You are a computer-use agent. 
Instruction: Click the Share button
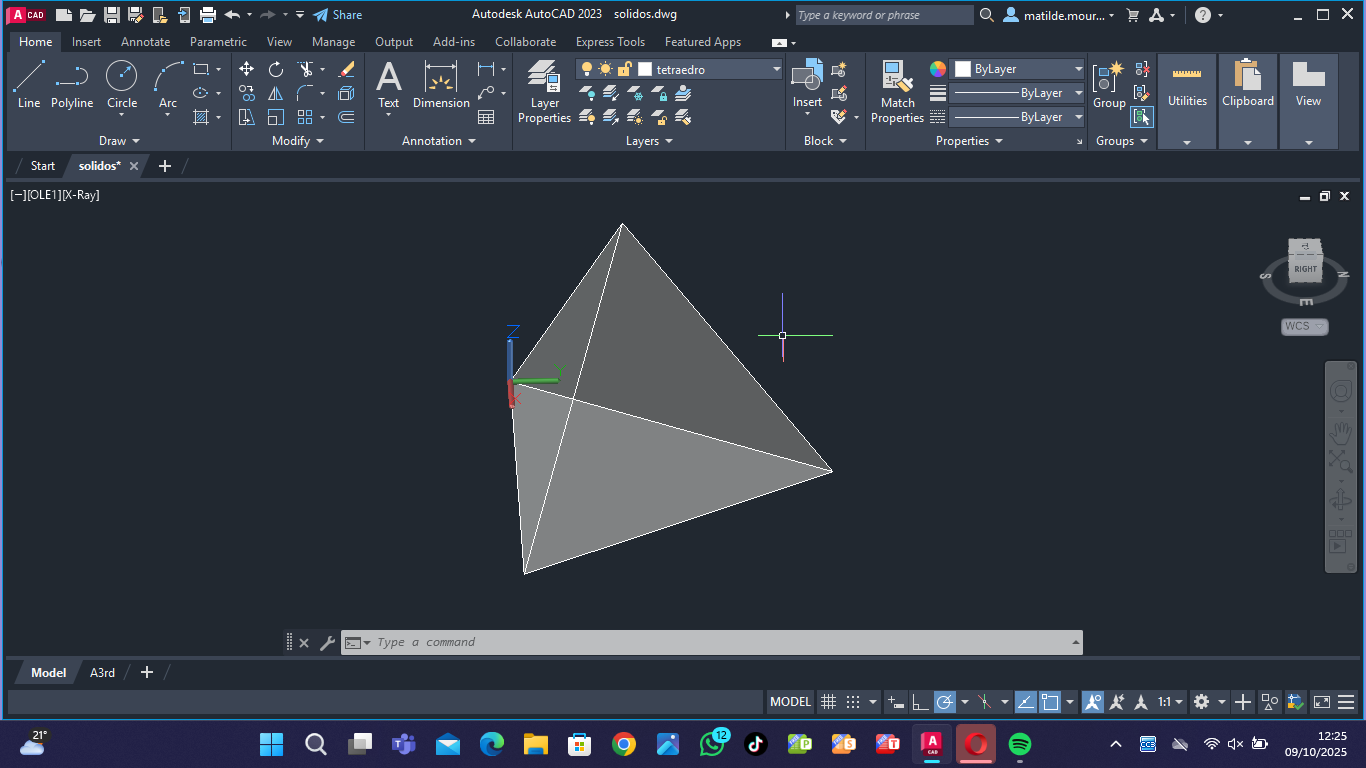click(337, 15)
